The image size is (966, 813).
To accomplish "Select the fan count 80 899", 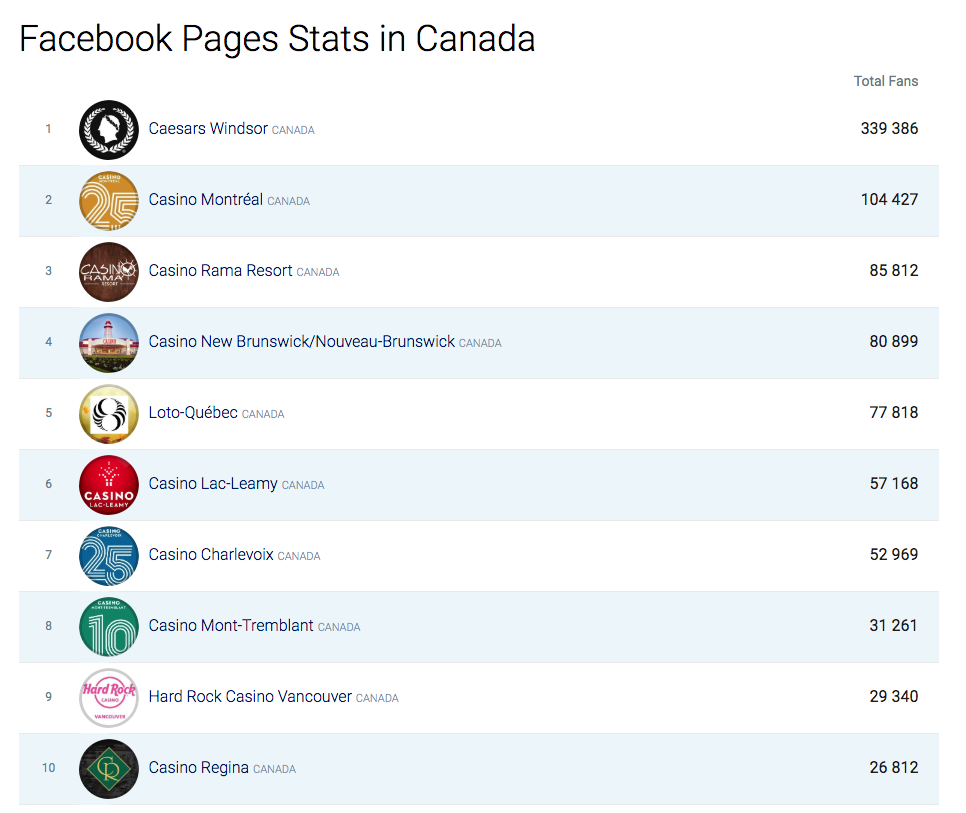I will click(893, 341).
